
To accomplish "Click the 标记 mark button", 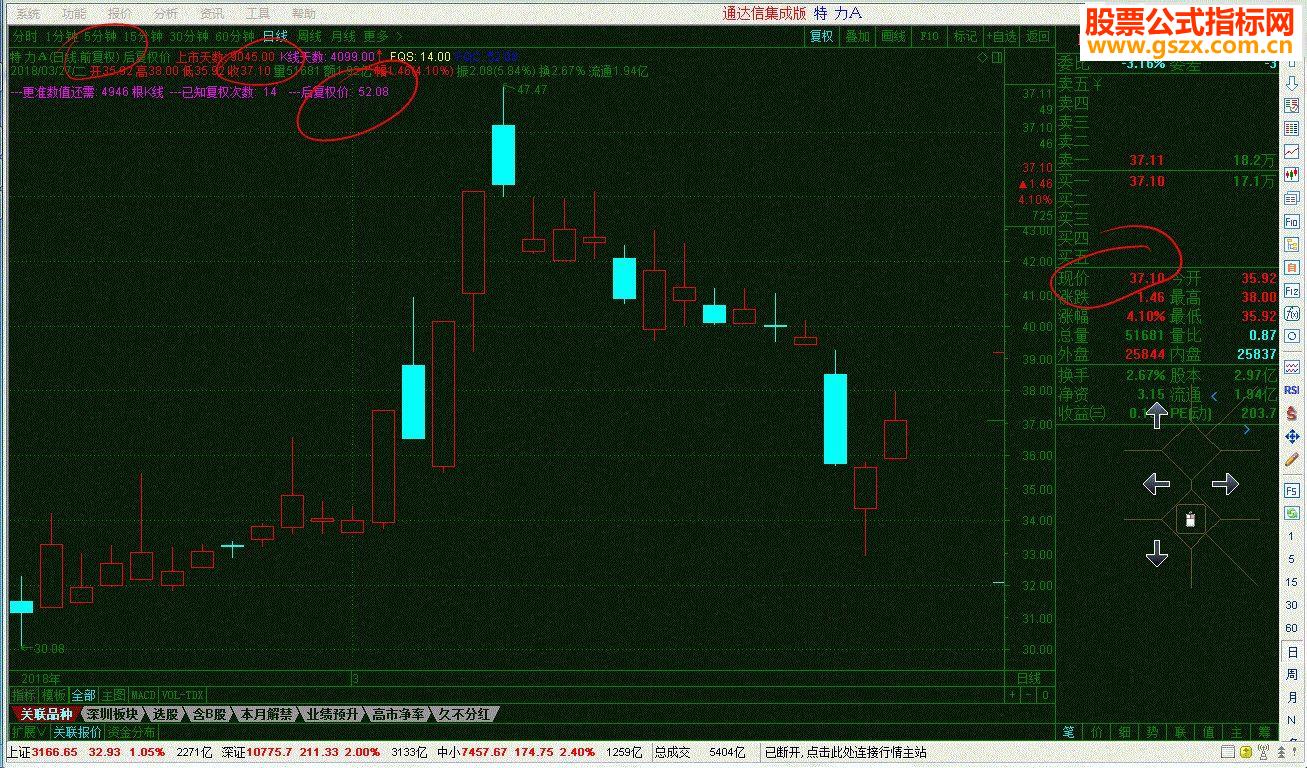I will 965,36.
